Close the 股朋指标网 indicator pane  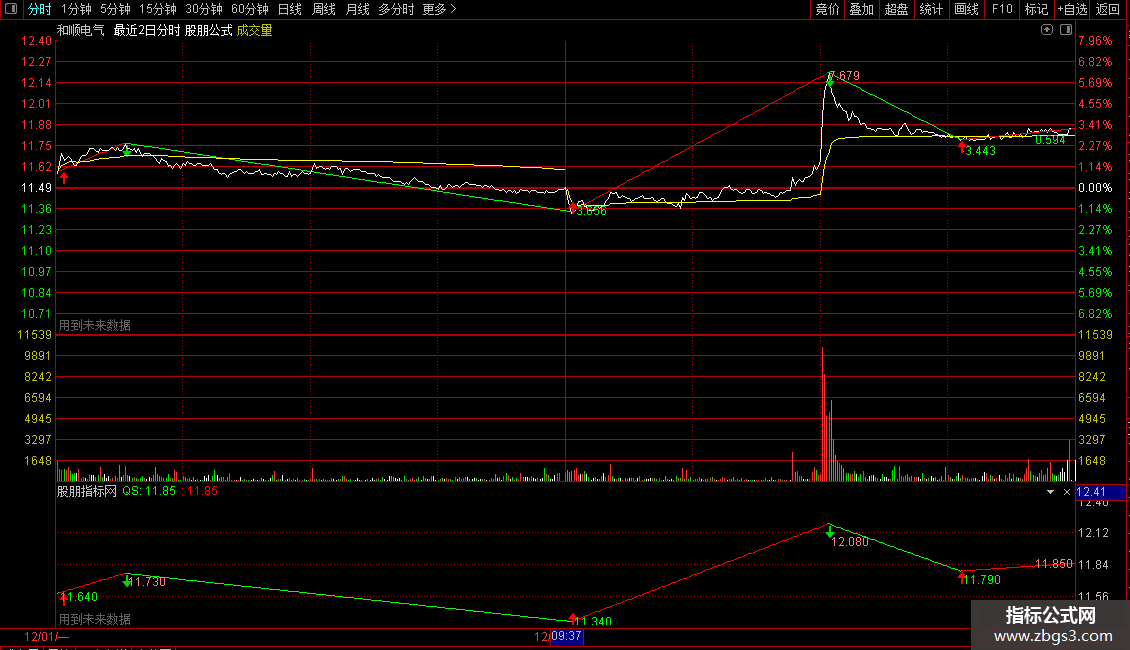click(1067, 491)
